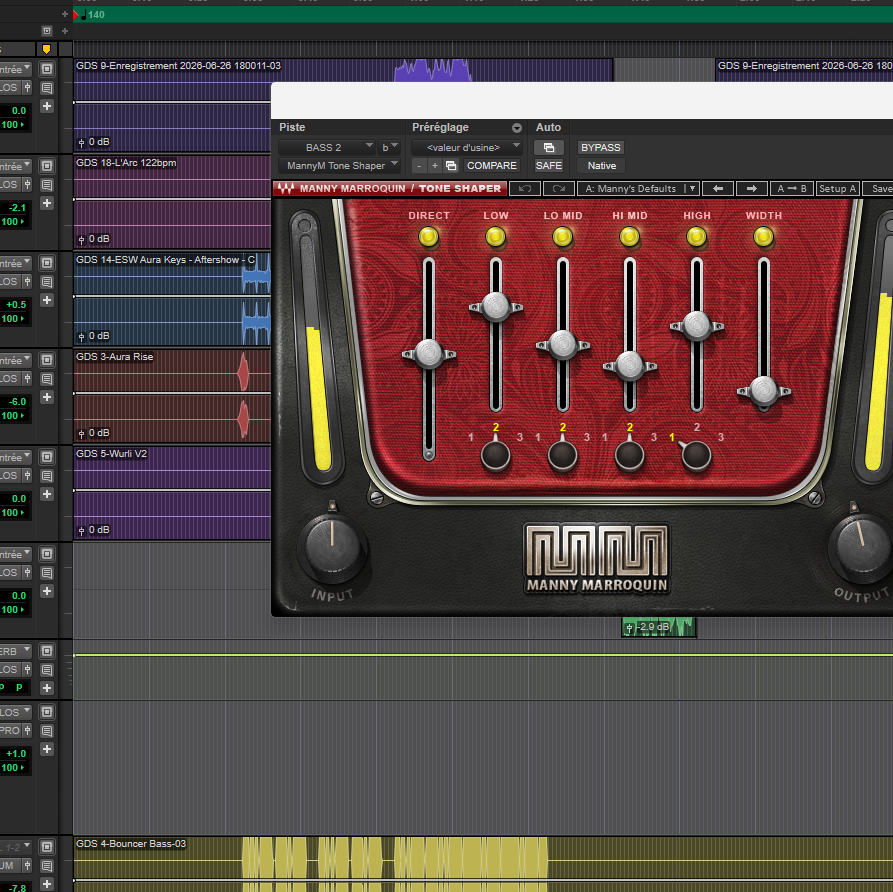Open the input selector on the GDS 9-Enregistrement track
The image size is (893, 892).
tap(15, 69)
